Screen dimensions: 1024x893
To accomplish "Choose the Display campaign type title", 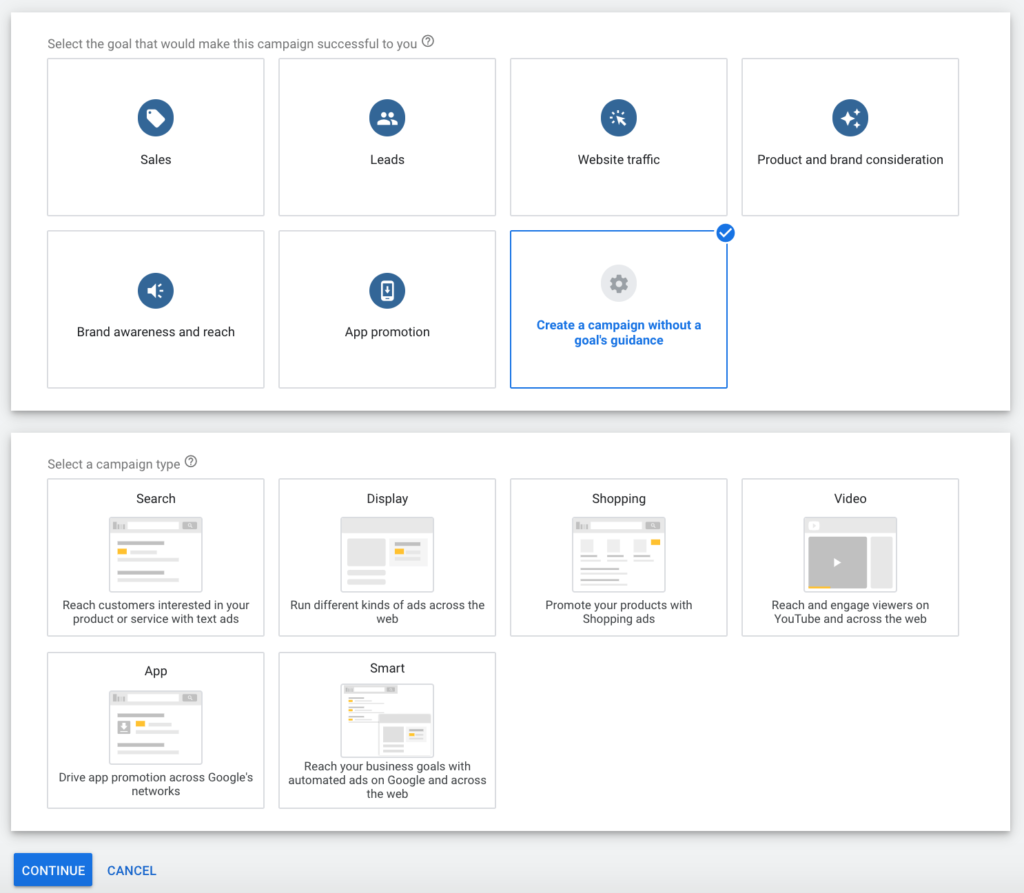I will pyautogui.click(x=387, y=498).
